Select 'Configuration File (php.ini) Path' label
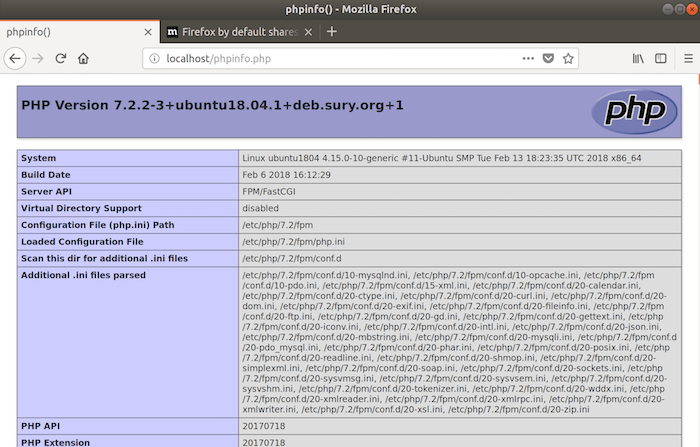The image size is (700, 447). coord(98,225)
